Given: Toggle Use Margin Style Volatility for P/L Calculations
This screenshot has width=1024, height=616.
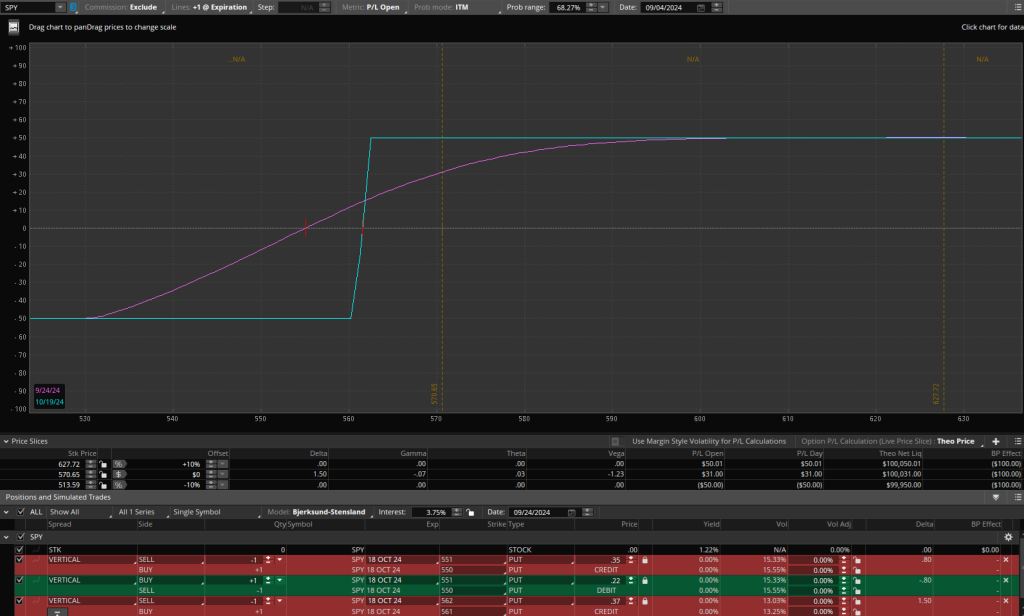Looking at the screenshot, I should pyautogui.click(x=616, y=442).
